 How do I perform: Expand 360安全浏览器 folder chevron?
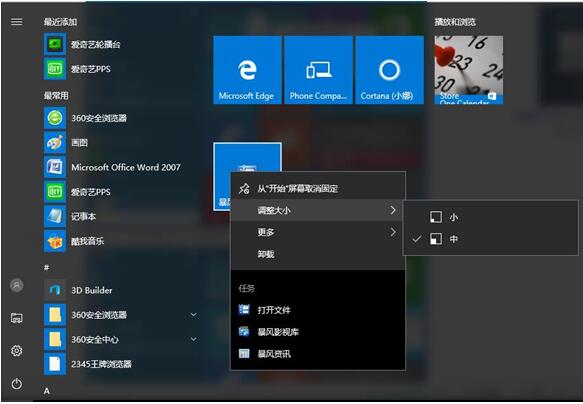click(194, 315)
